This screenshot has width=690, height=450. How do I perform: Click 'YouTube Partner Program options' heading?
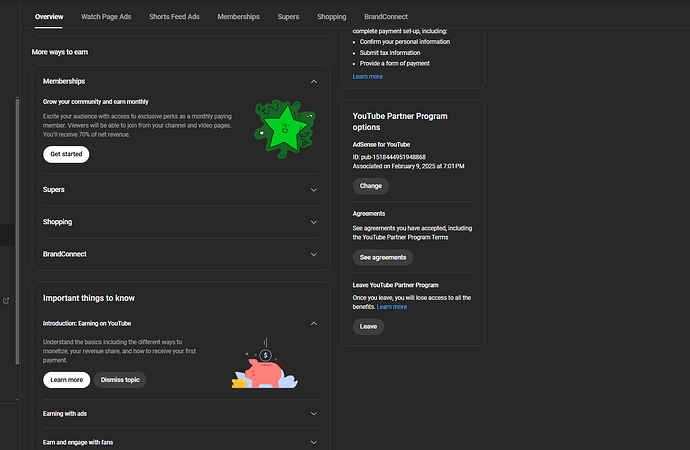pyautogui.click(x=400, y=122)
